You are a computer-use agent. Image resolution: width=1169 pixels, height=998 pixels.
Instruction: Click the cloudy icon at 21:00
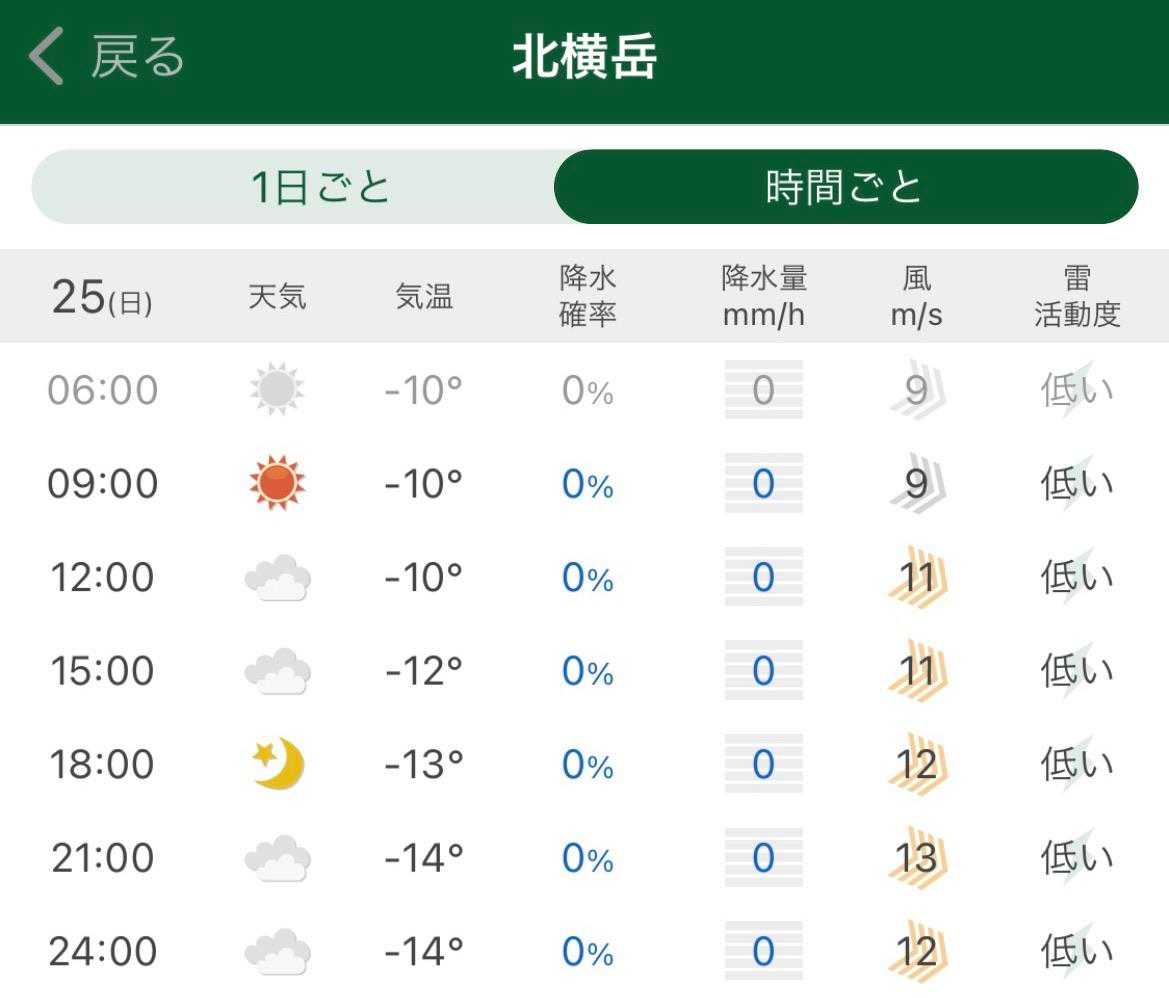click(x=277, y=858)
